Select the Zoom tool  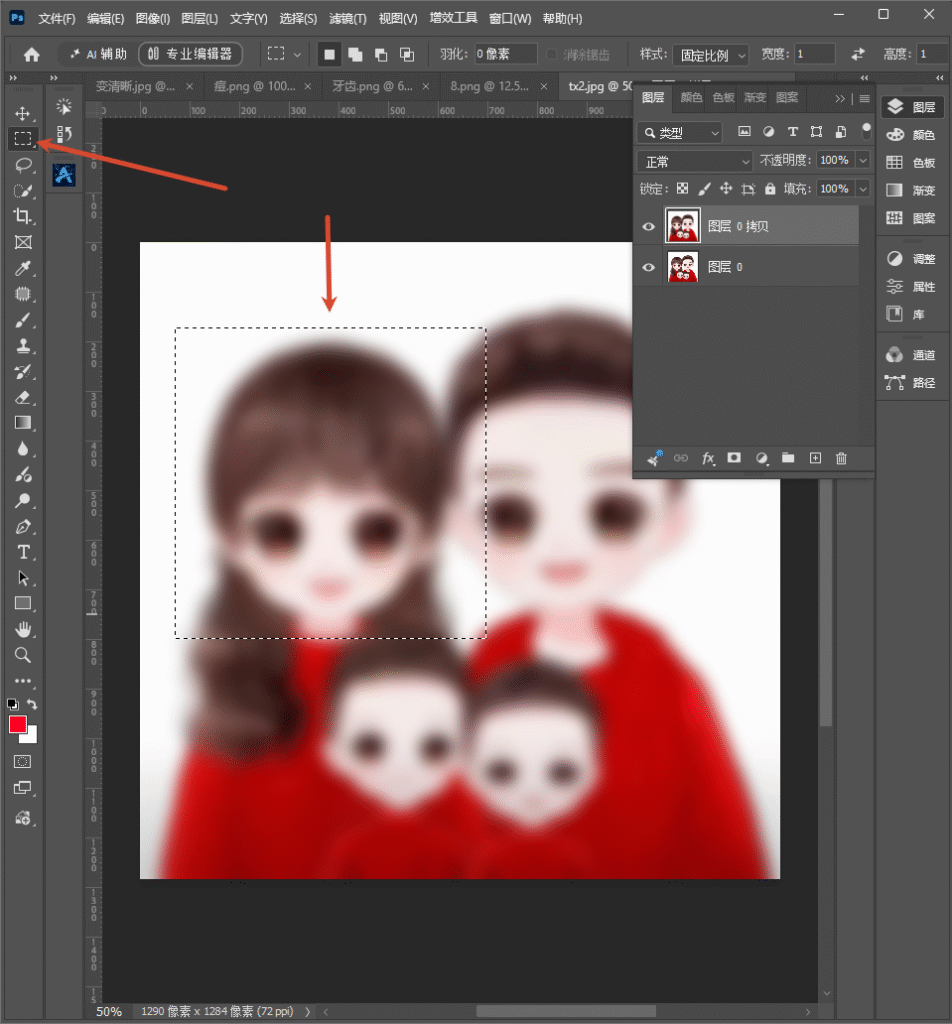24,655
